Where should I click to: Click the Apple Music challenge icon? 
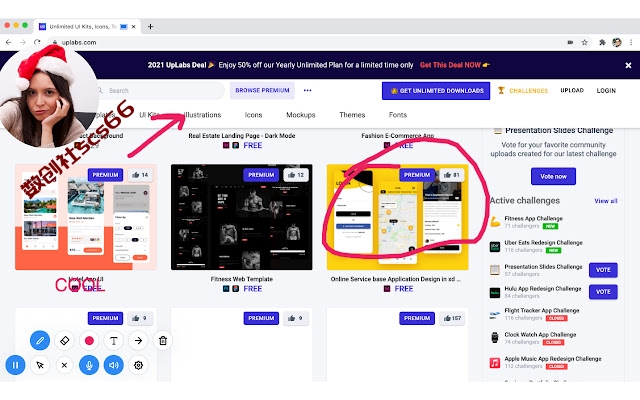495,362
